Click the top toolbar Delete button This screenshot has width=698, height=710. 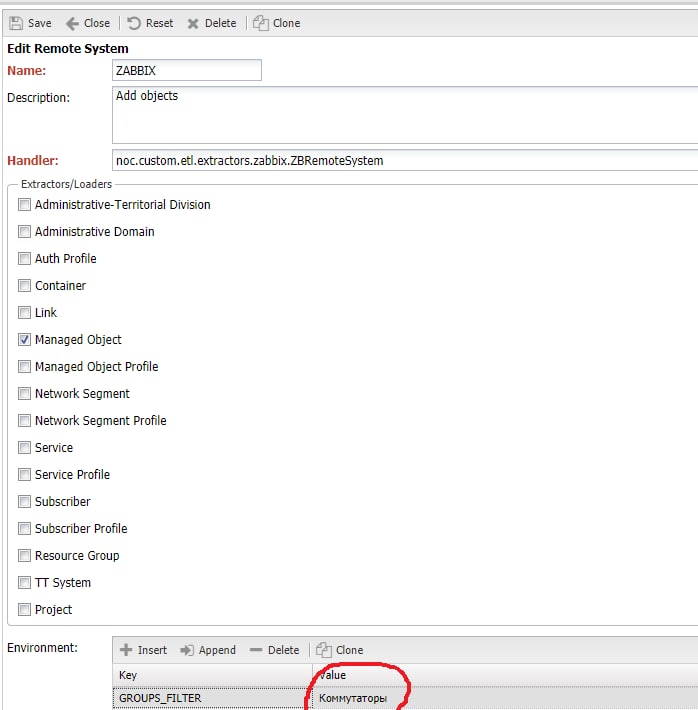[x=212, y=23]
